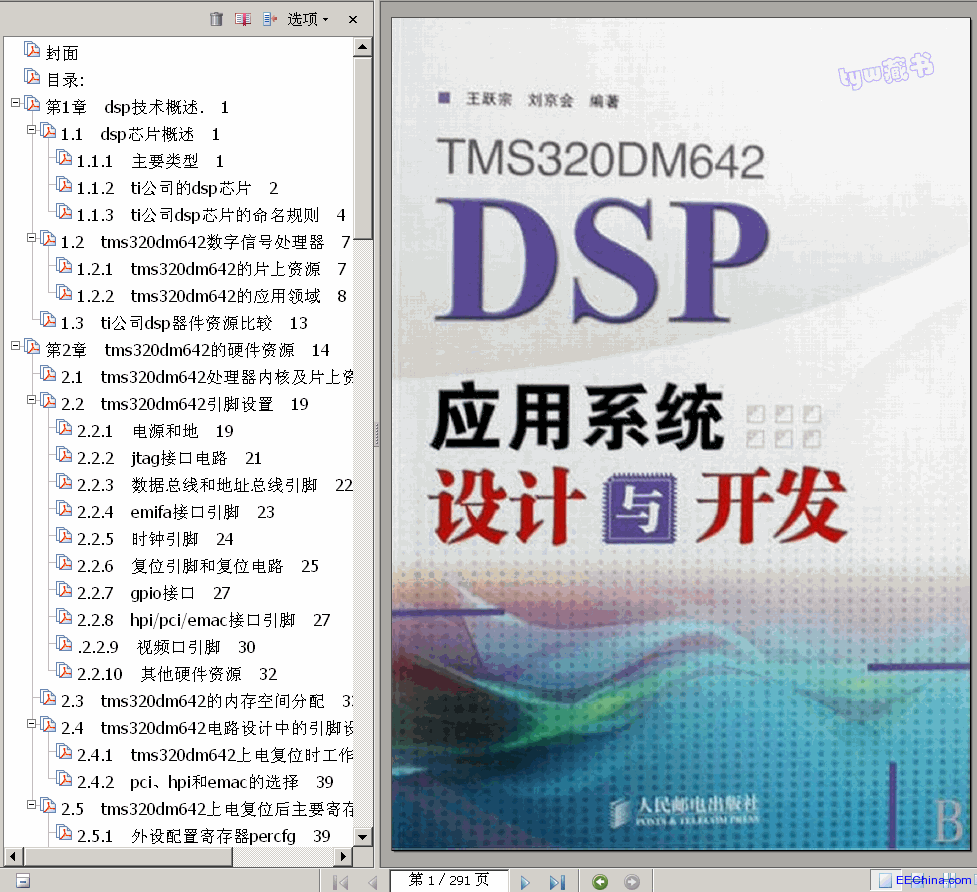Collapse the 2.2 tms320dm642引脚设置 node
This screenshot has height=892, width=977.
(x=31, y=400)
